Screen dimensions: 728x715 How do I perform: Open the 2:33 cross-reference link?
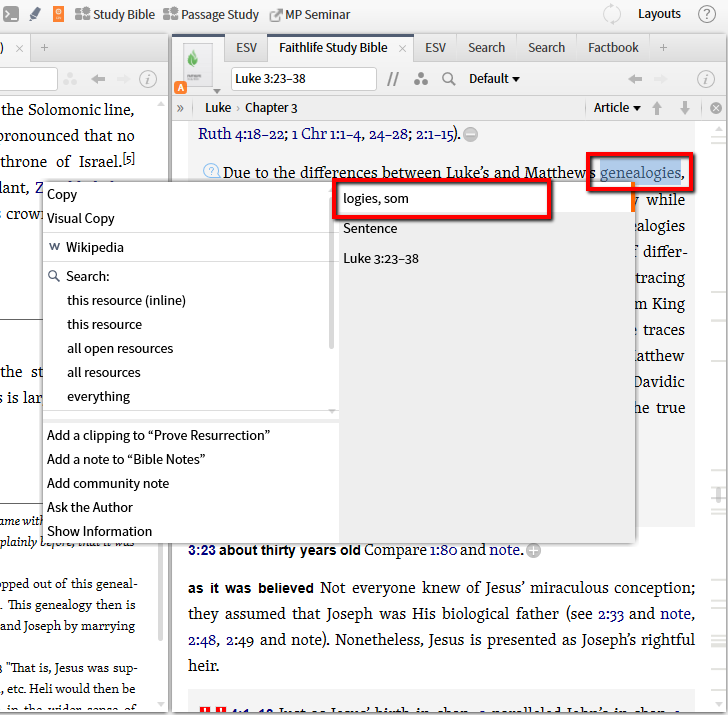tap(611, 614)
